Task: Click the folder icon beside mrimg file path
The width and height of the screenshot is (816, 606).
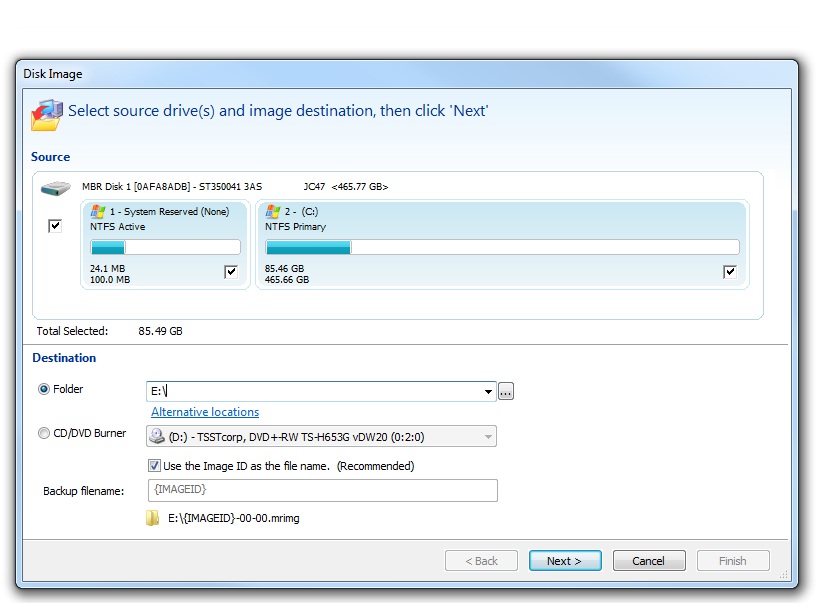Action: [x=152, y=518]
